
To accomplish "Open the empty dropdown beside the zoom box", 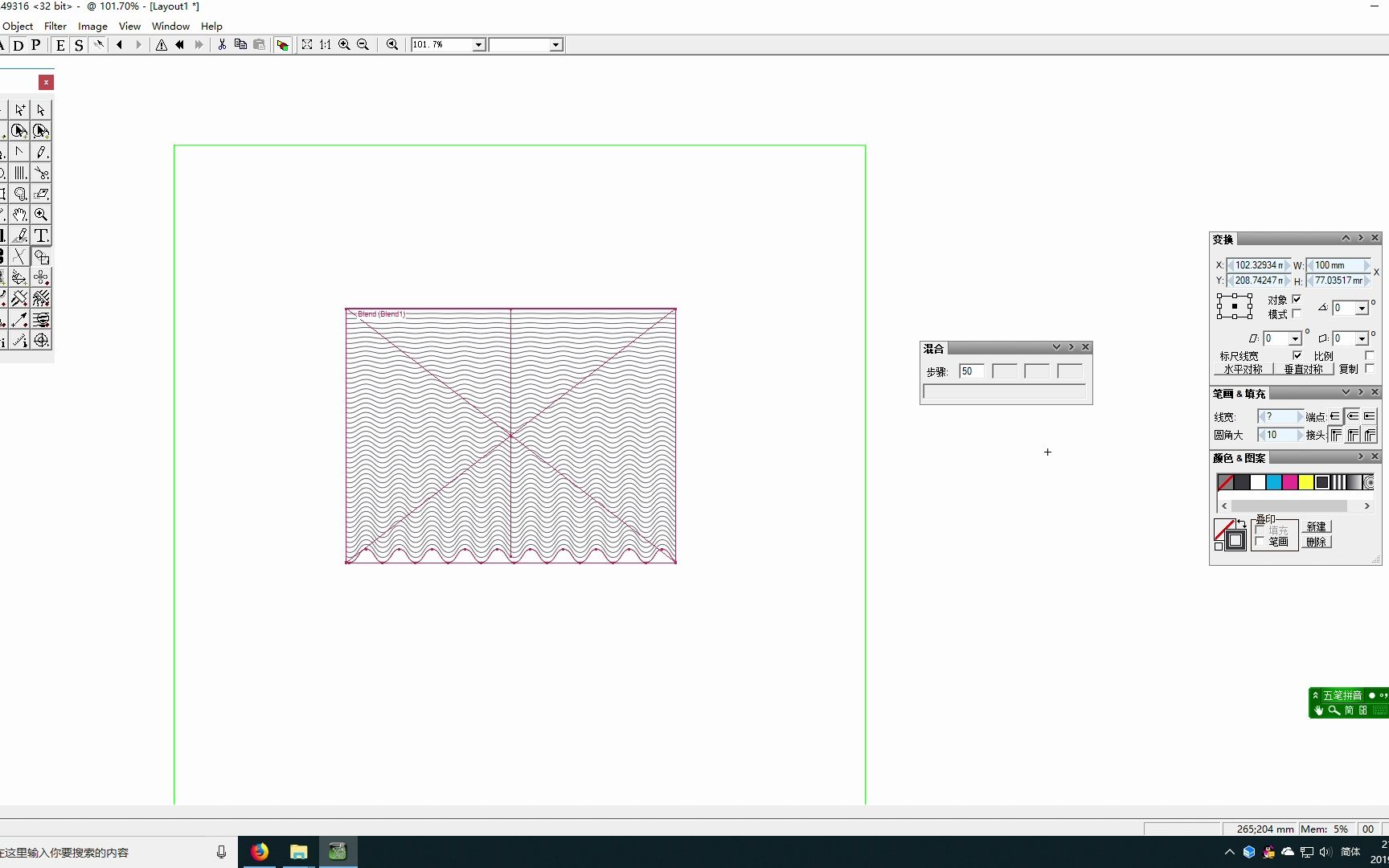I will click(555, 45).
